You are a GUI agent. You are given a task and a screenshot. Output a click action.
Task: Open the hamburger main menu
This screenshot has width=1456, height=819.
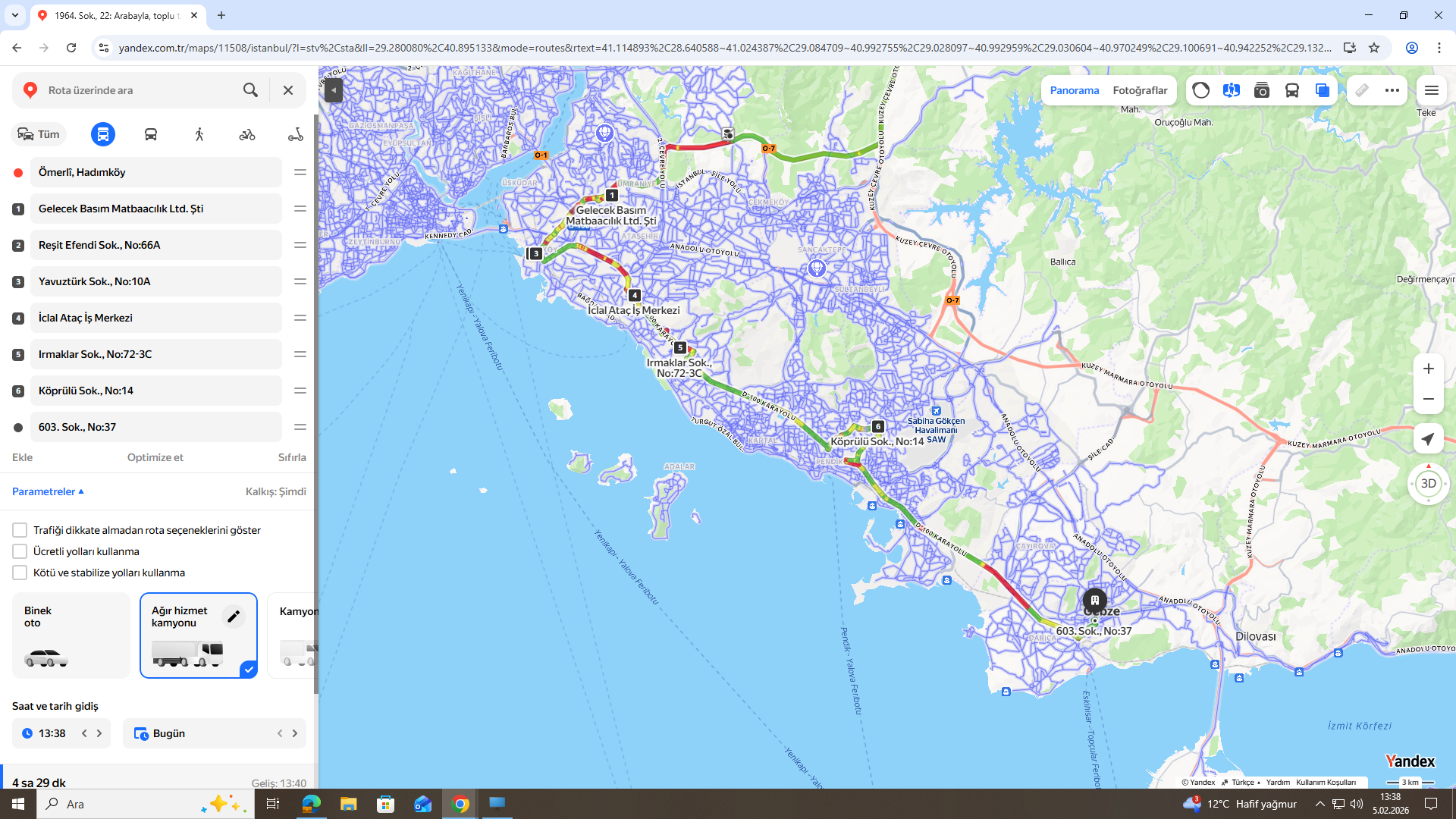(x=1432, y=90)
